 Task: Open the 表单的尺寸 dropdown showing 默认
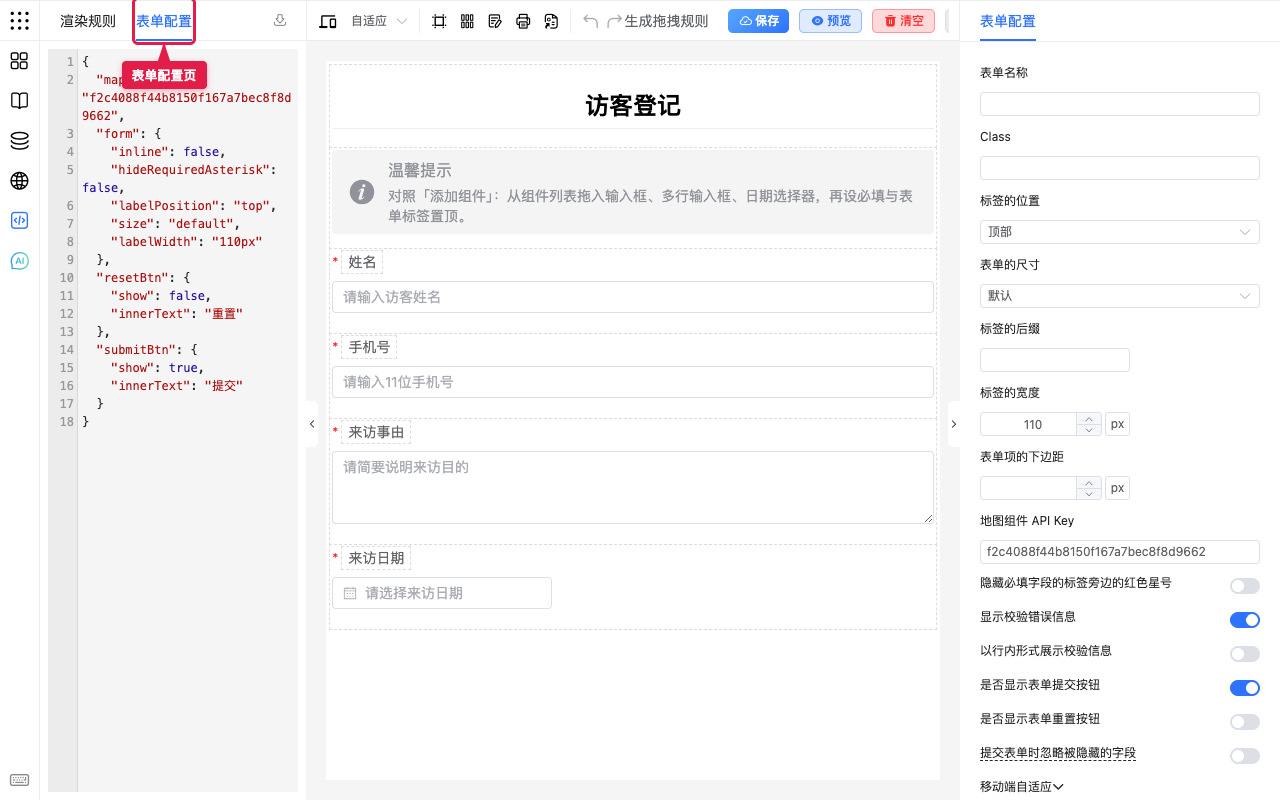[1120, 296]
